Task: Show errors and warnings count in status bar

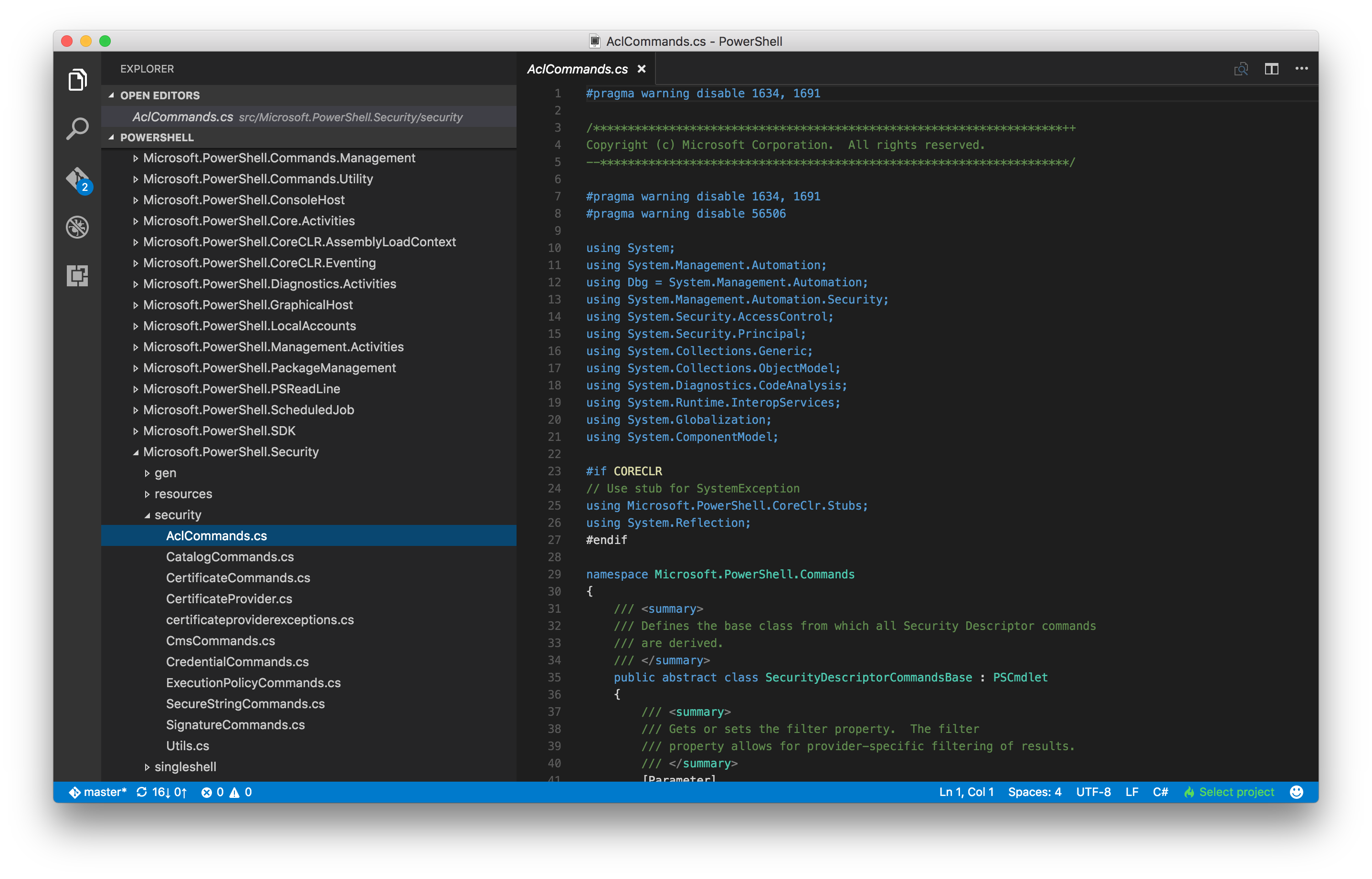Action: click(x=226, y=792)
